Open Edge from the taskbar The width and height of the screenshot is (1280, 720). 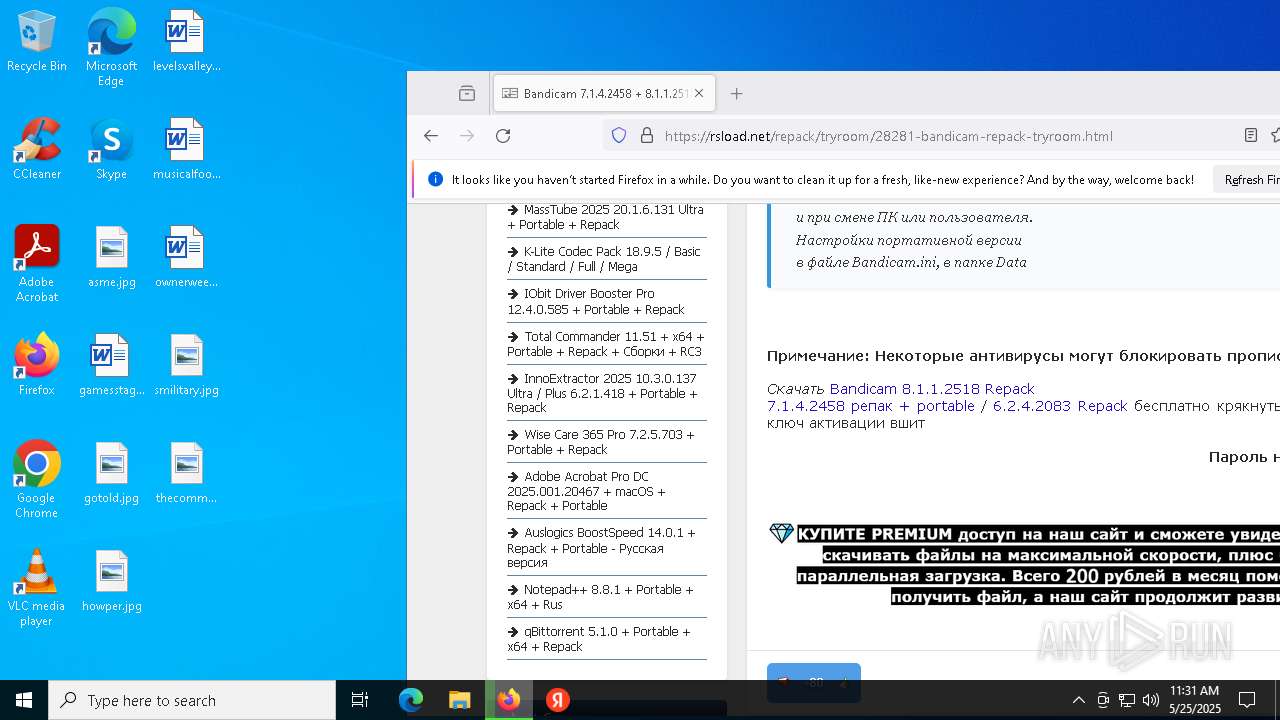pyautogui.click(x=411, y=700)
